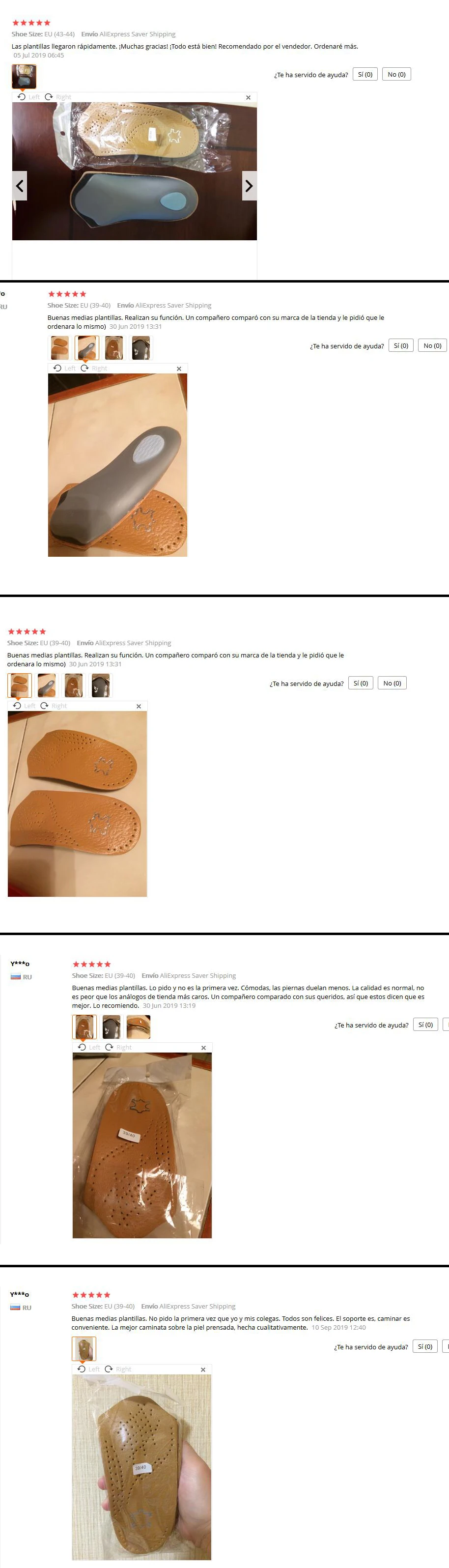Rotate first review image left
This screenshot has width=449, height=1568.
click(x=28, y=97)
